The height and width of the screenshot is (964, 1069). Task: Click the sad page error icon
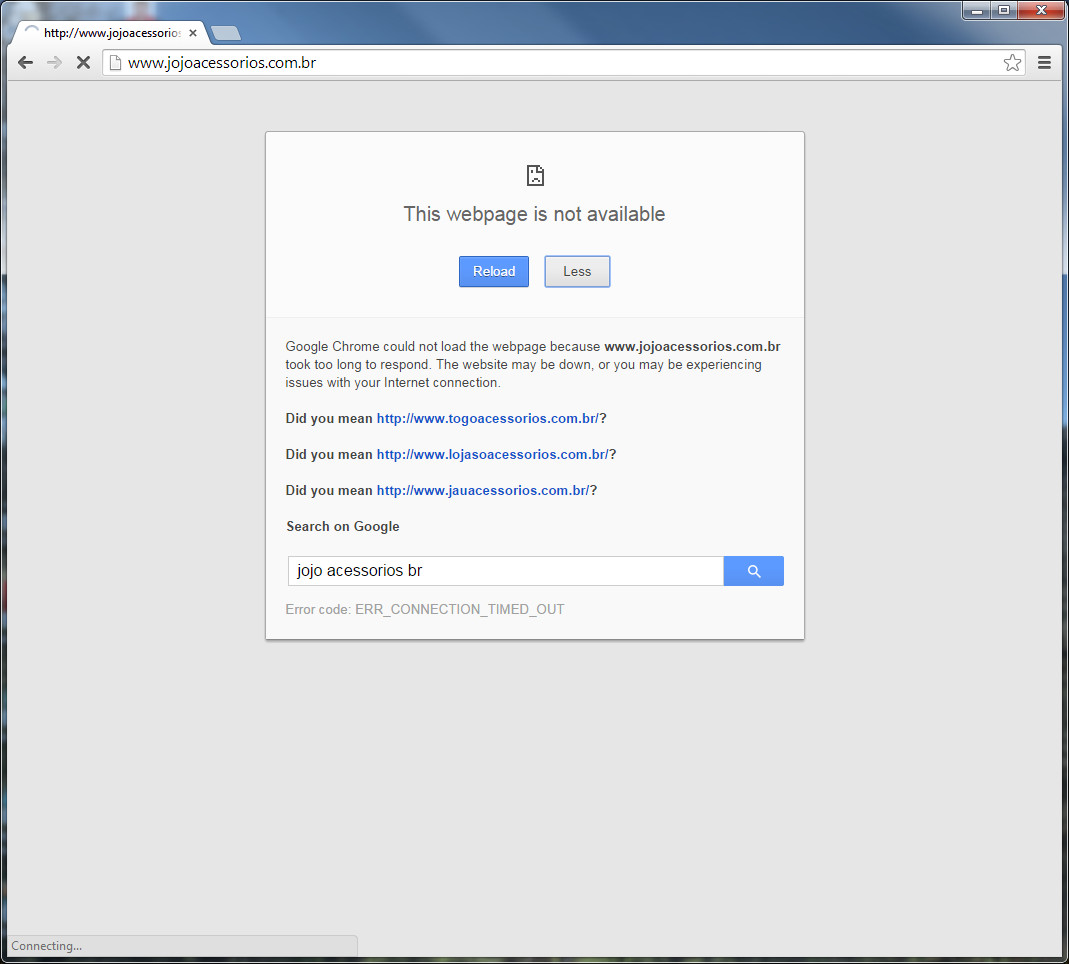[535, 175]
